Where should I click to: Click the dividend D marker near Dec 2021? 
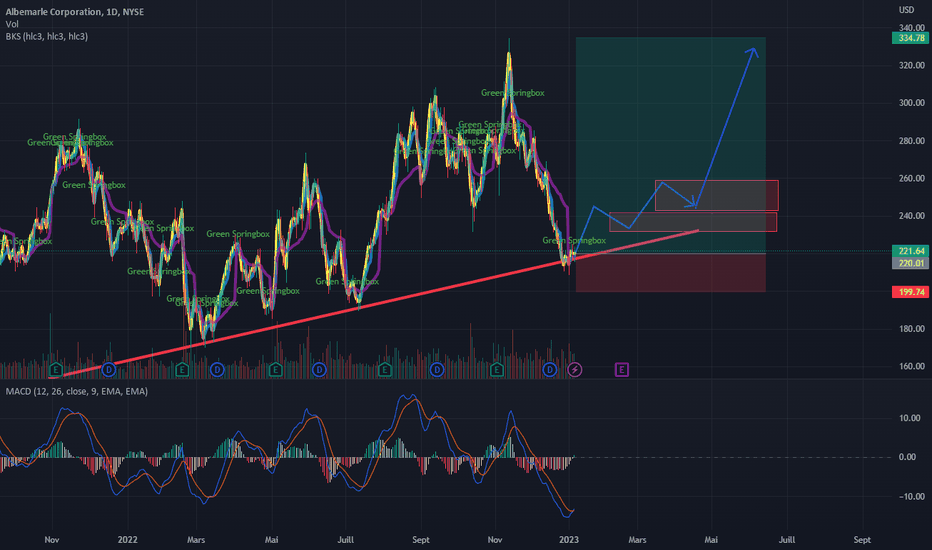(109, 370)
